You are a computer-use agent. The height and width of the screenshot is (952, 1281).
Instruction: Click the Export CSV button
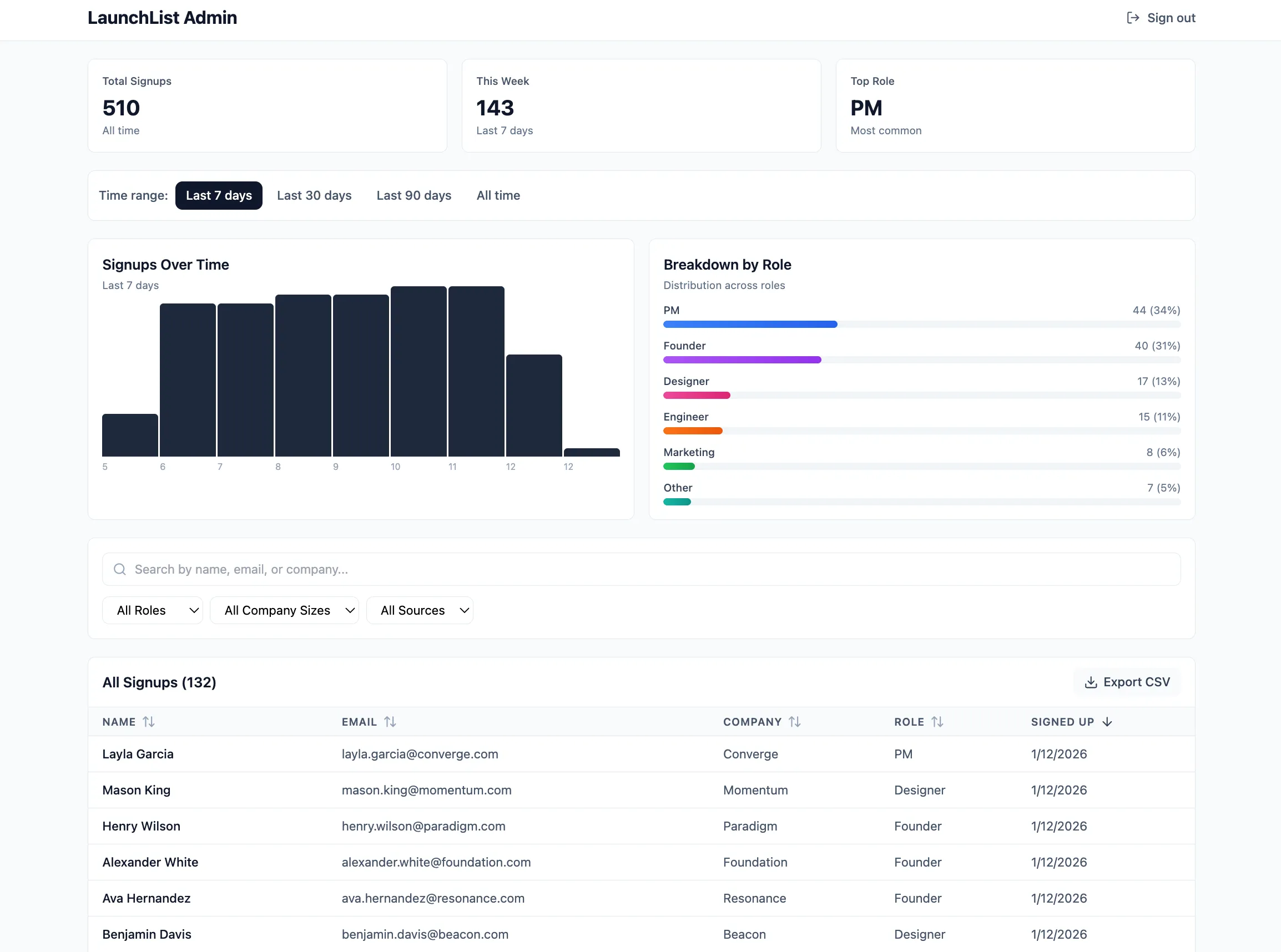(1127, 682)
